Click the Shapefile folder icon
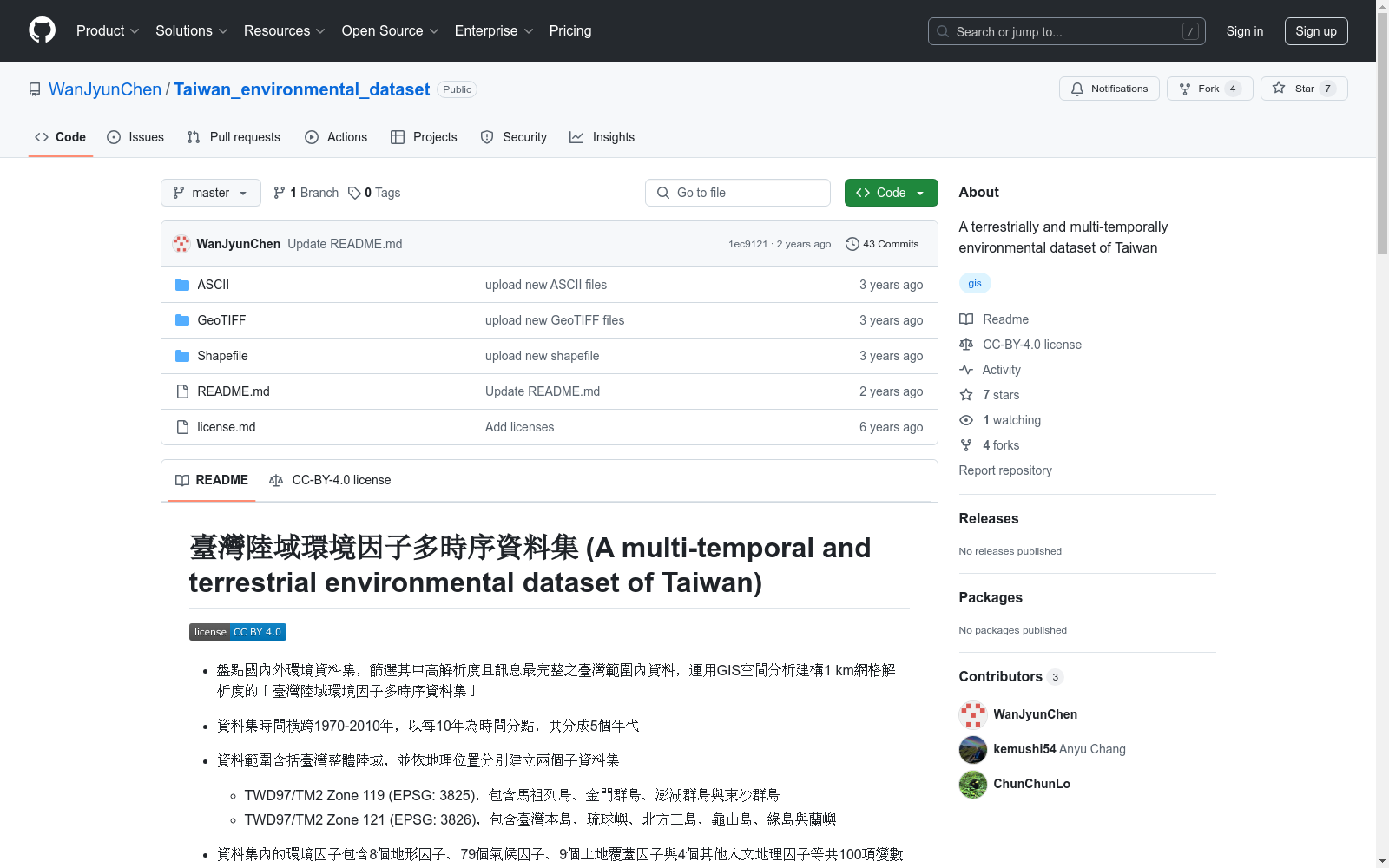The height and width of the screenshot is (868, 1389). (x=182, y=356)
